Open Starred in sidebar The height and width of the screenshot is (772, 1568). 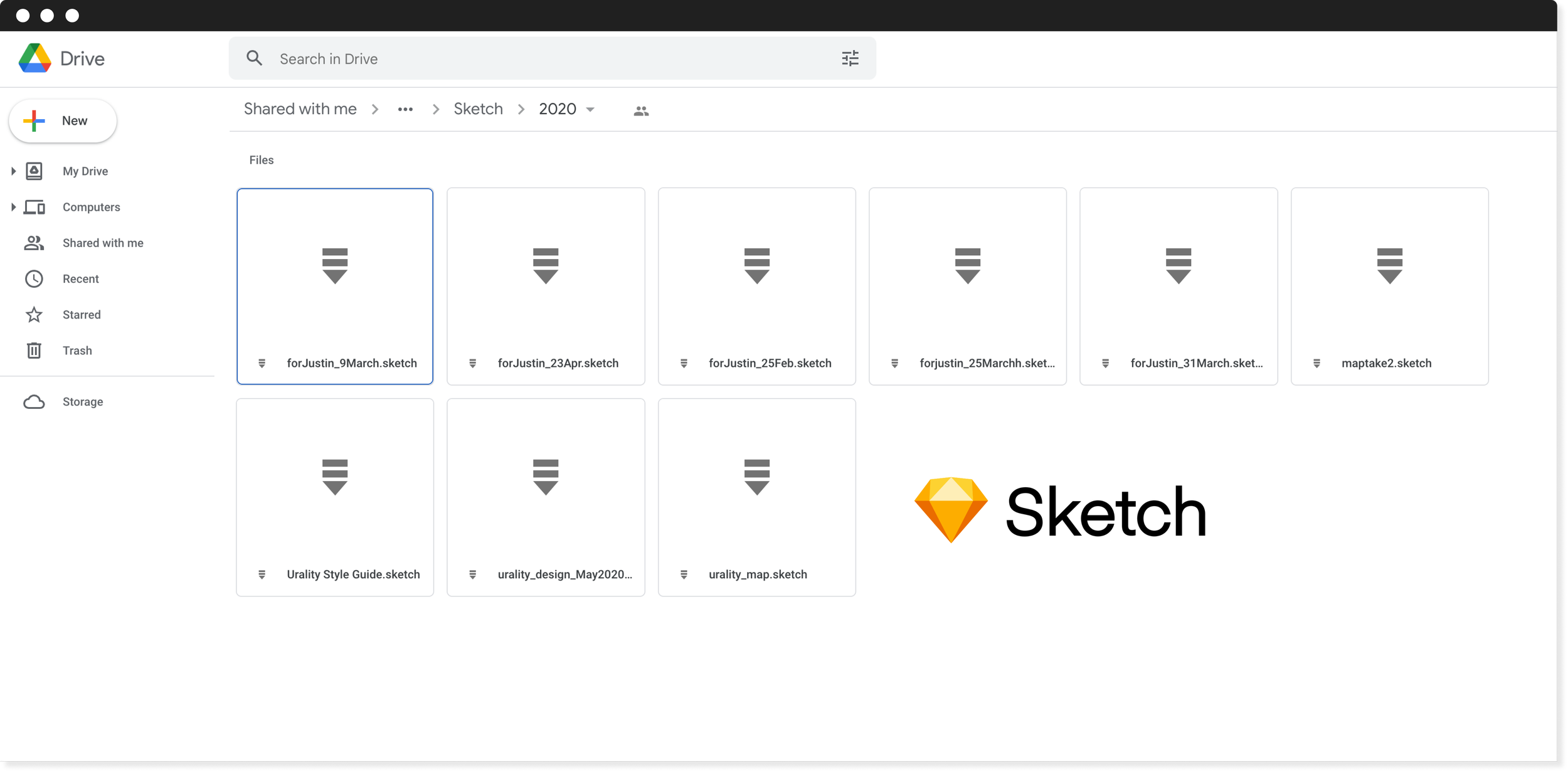tap(82, 314)
